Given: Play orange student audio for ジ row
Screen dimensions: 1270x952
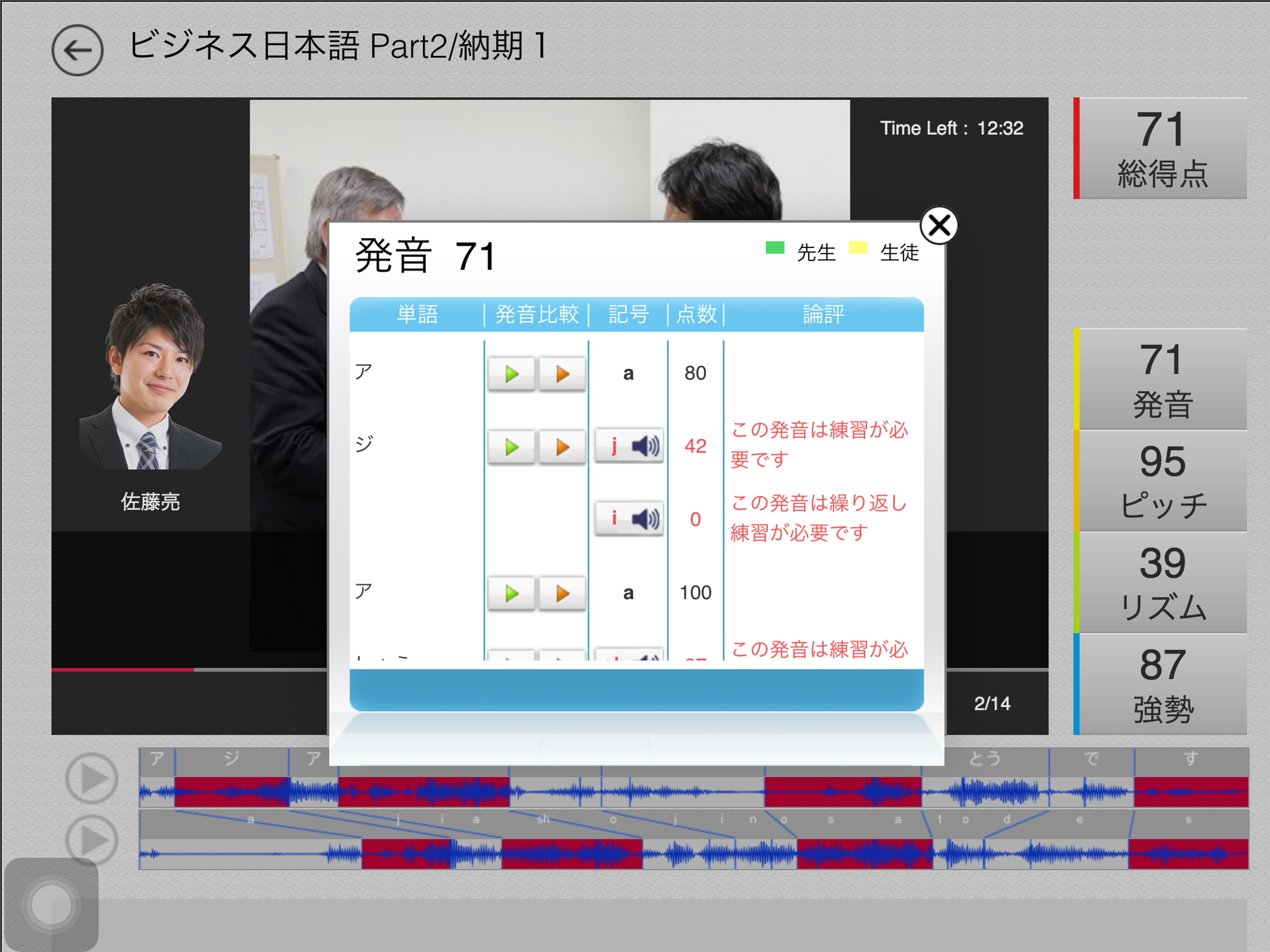Looking at the screenshot, I should pos(562,447).
